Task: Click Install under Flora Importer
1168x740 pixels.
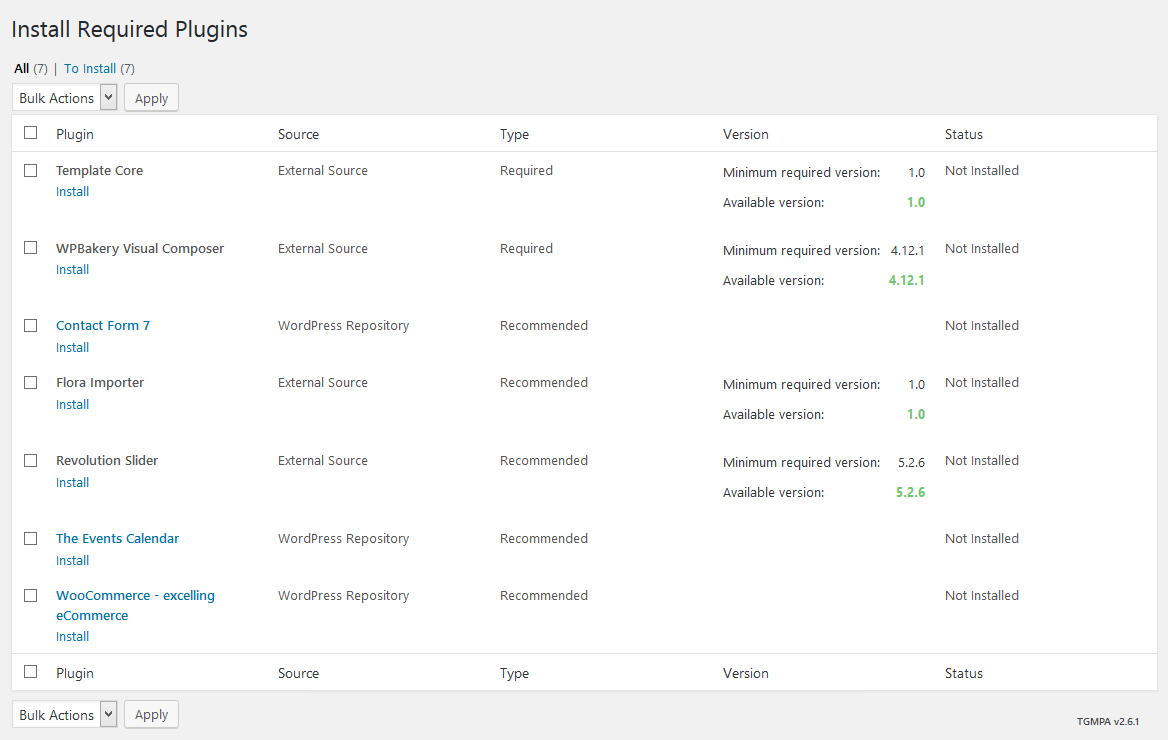Action: 72,405
